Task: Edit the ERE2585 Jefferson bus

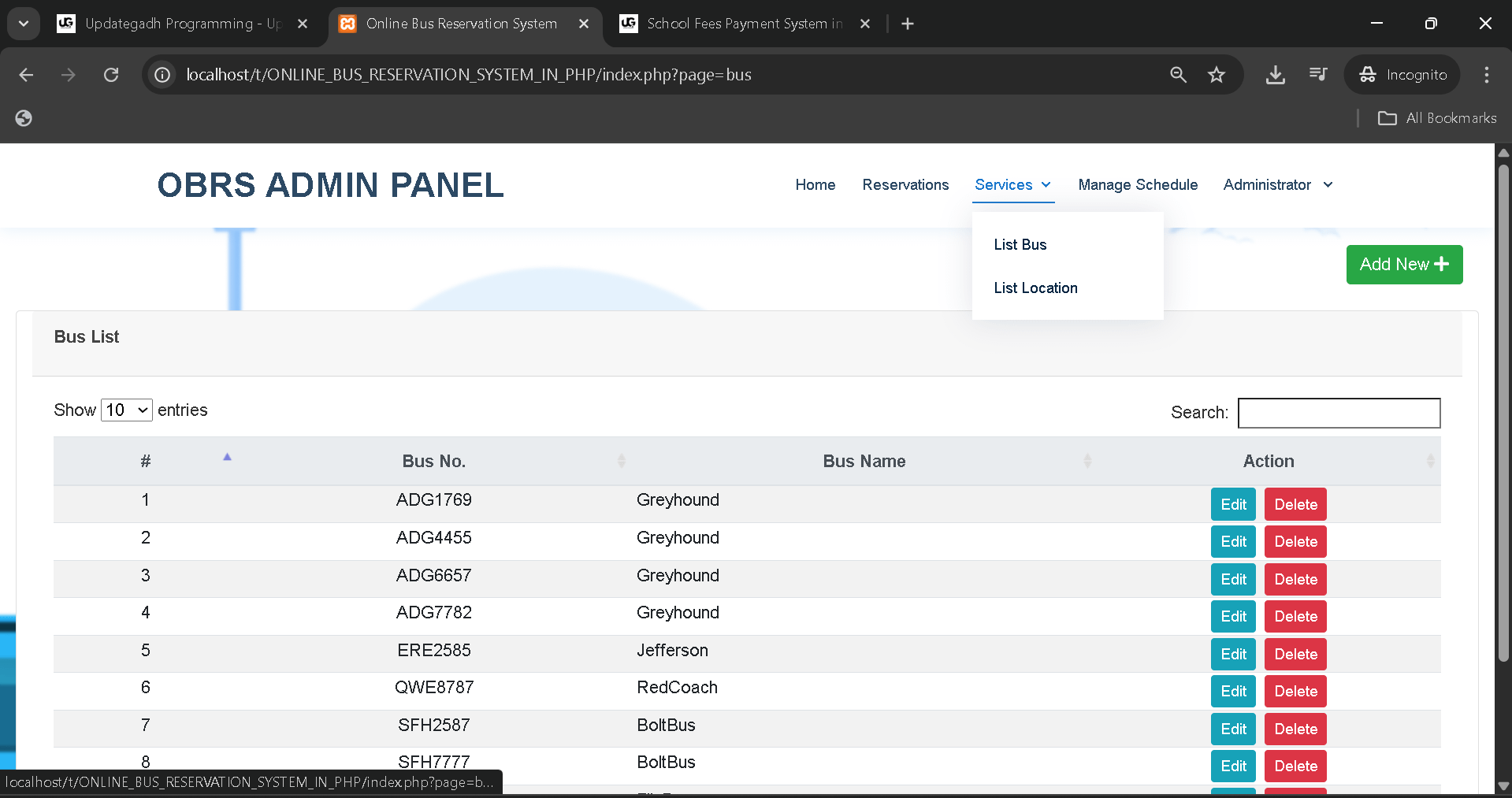Action: coord(1232,655)
